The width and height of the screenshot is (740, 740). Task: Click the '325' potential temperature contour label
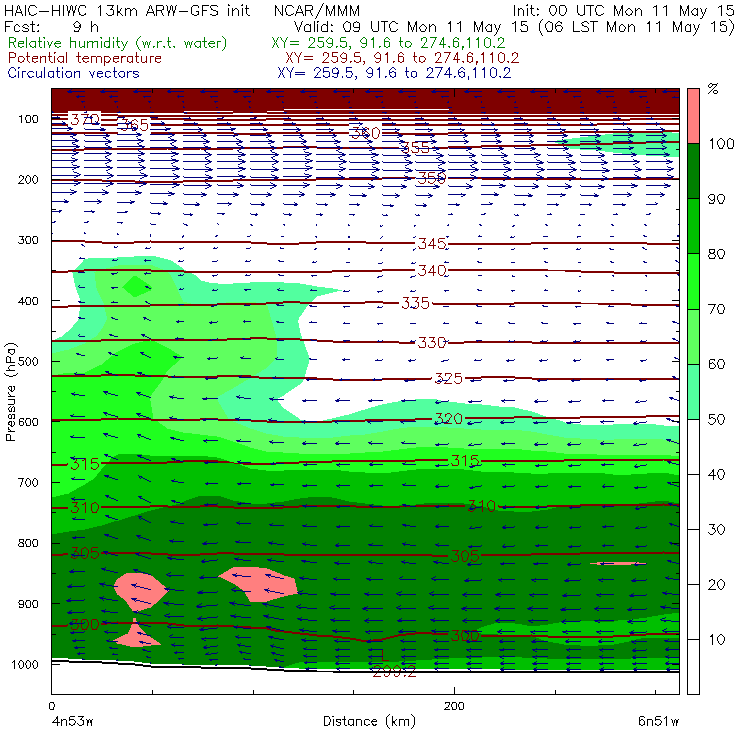[x=448, y=378]
